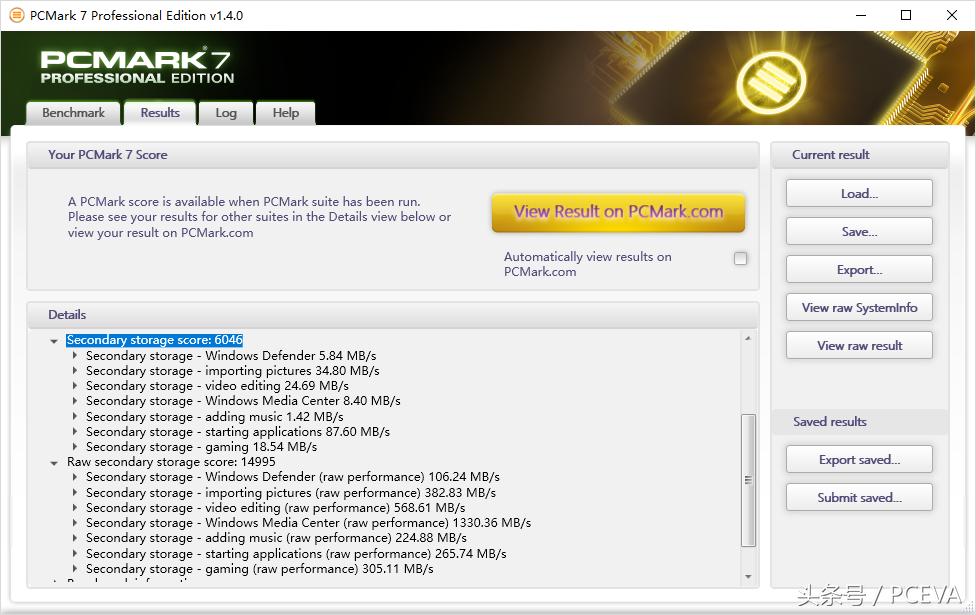Screen dimensions: 976x615
Task: Expand Secondary storage Windows Defender 5.84 MB/s
Action: (x=75, y=356)
